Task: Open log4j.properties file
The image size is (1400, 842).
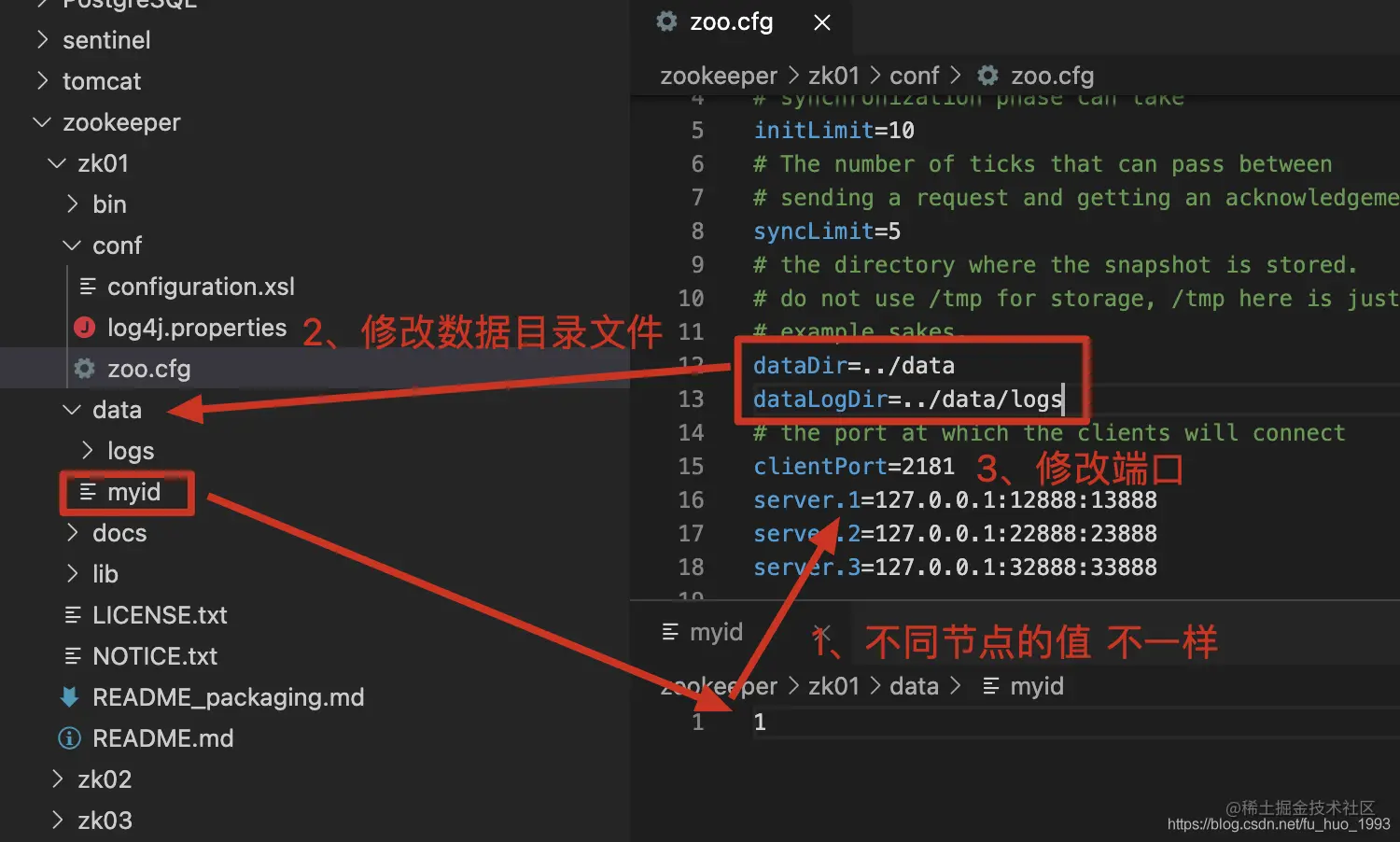Action: pos(197,328)
